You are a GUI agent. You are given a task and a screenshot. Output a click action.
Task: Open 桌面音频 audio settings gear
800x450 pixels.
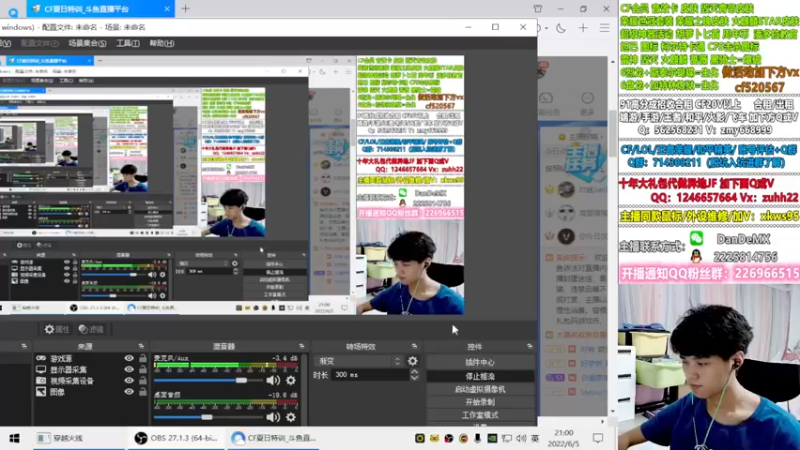[291, 417]
